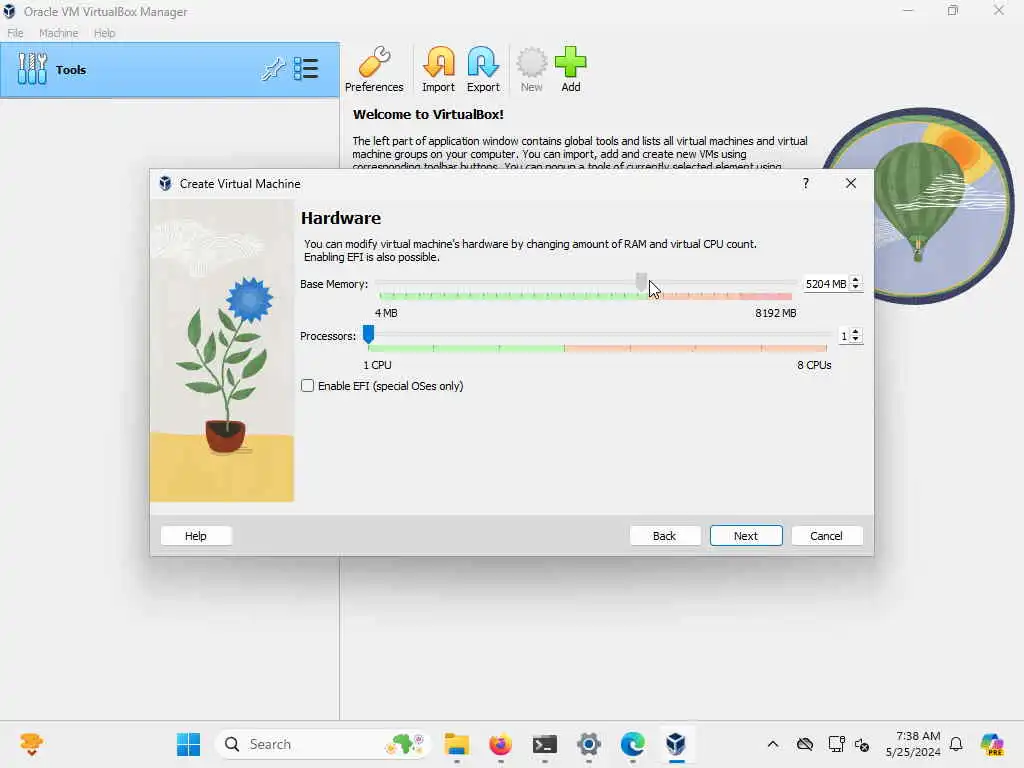This screenshot has height=768, width=1024.
Task: Click the Import appliance icon
Action: (x=438, y=69)
